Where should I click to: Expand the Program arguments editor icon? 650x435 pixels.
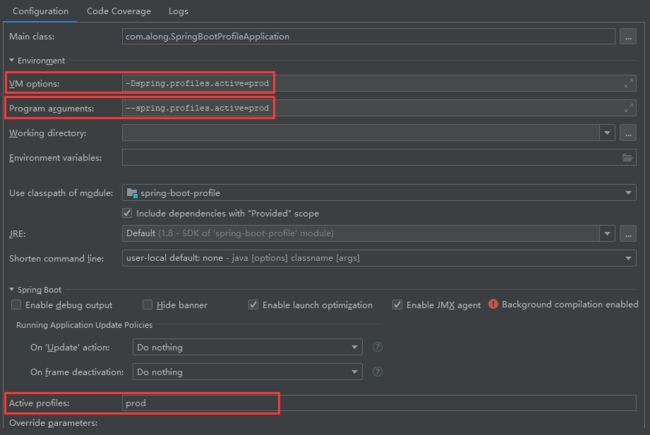pyautogui.click(x=628, y=108)
